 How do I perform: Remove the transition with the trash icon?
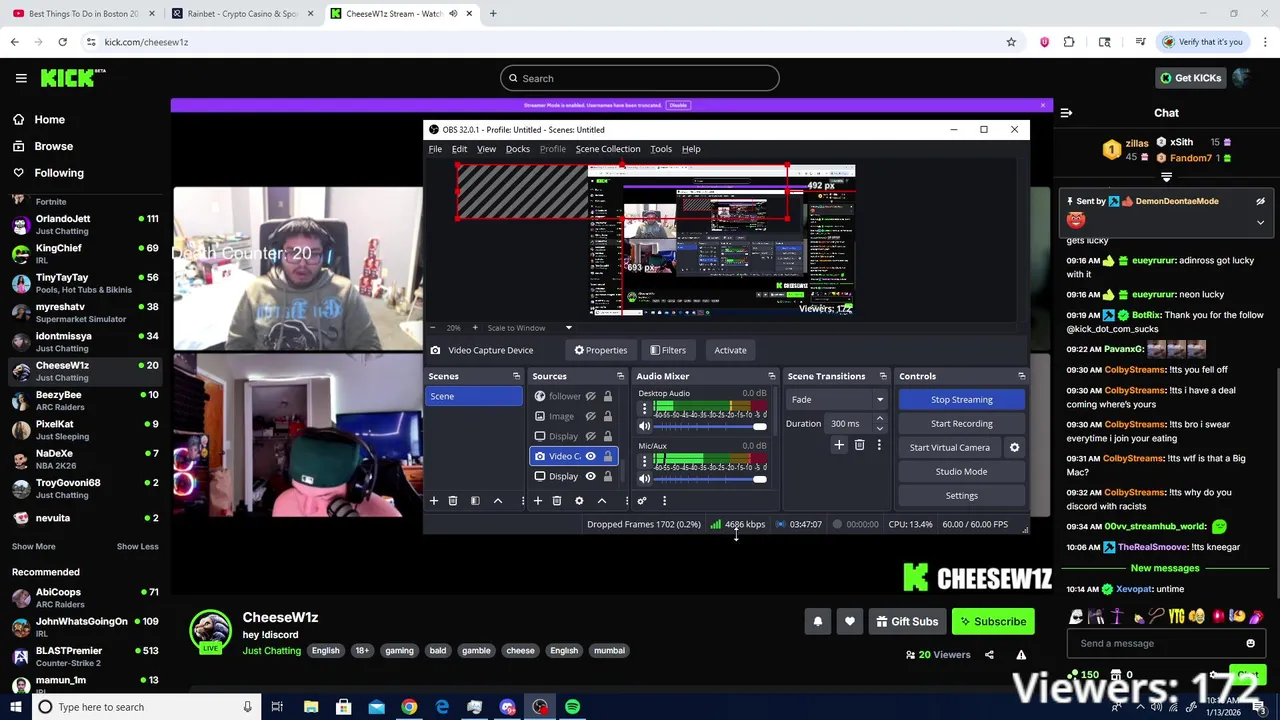pyautogui.click(x=859, y=445)
